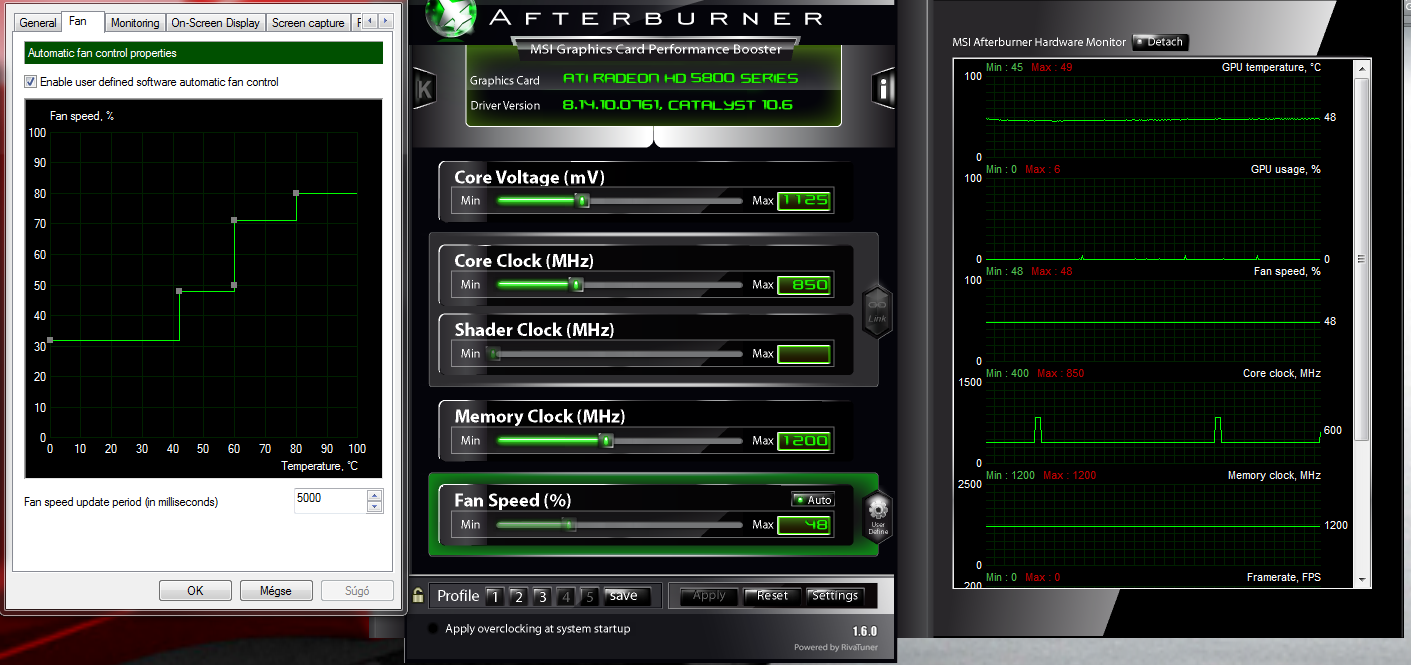Decrease the fan update period with down arrow
This screenshot has height=665, width=1411.
[374, 506]
